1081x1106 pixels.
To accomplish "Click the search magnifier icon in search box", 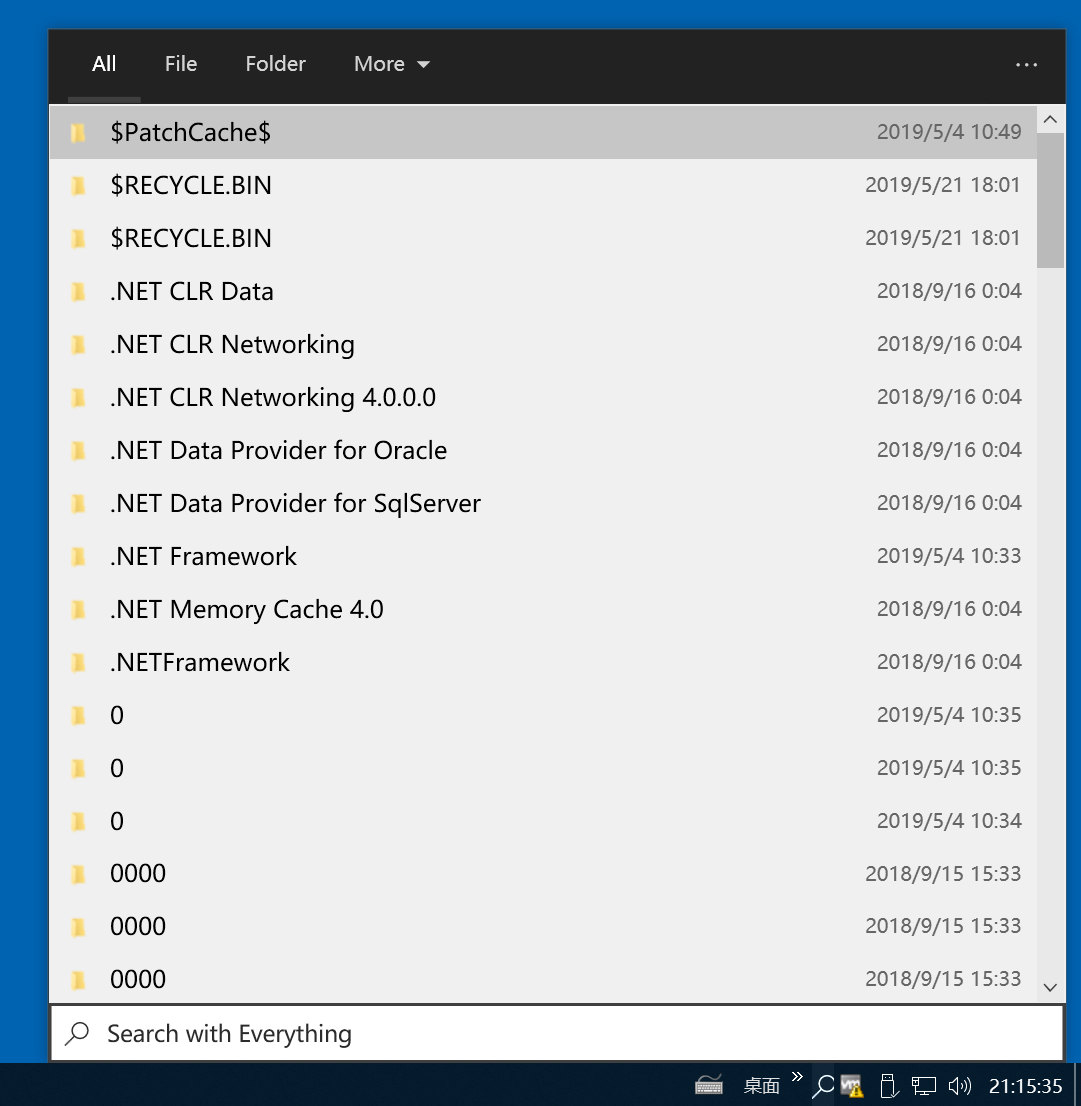I will pyautogui.click(x=77, y=1034).
